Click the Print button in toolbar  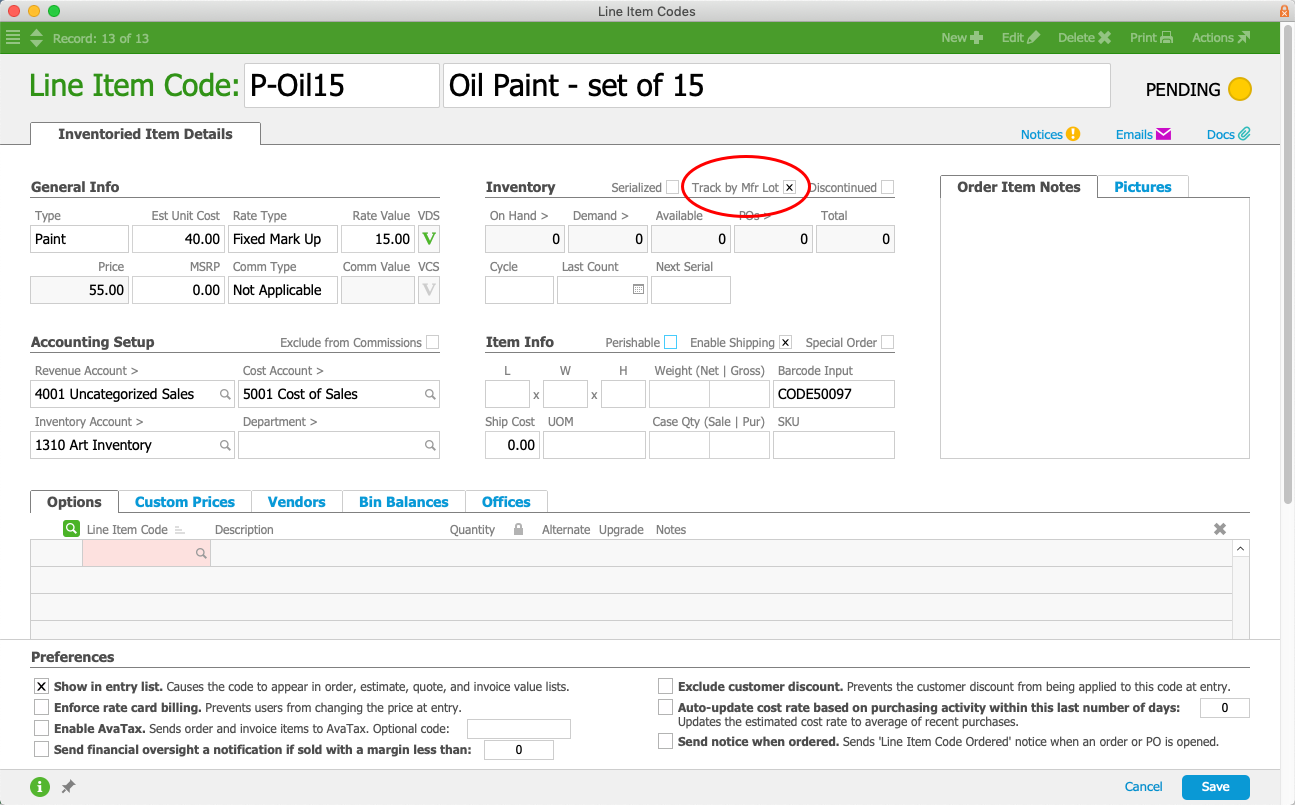(x=1151, y=38)
